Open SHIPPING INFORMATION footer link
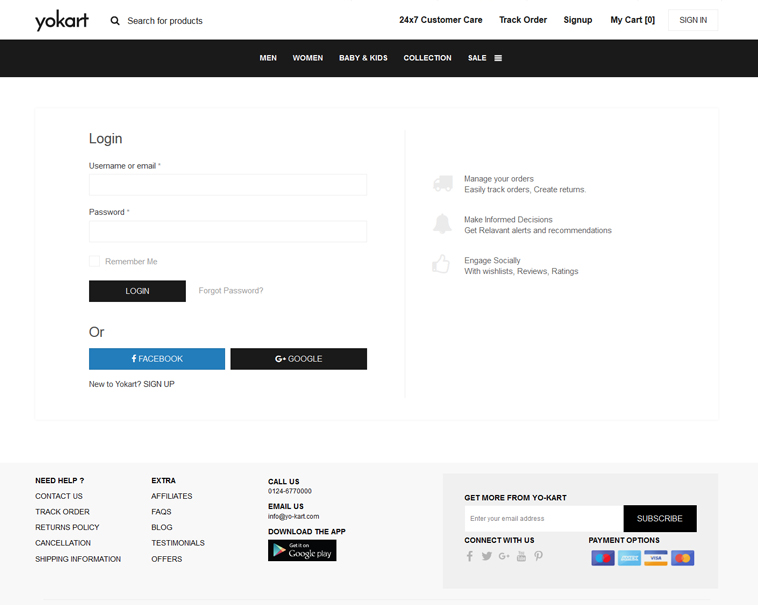 tap(78, 559)
